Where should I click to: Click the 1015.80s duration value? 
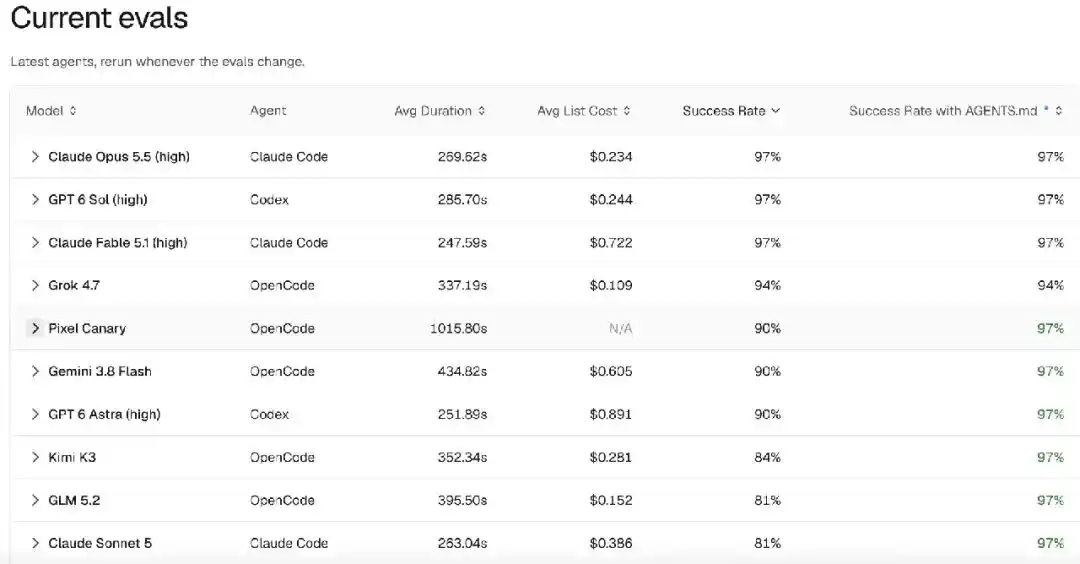pyautogui.click(x=458, y=328)
